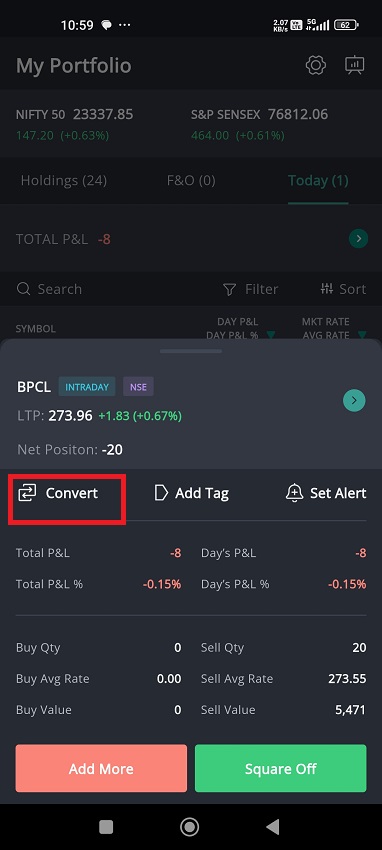Viewport: 382px width, 850px height.
Task: Switch to F&O (0) tab
Action: (191, 181)
